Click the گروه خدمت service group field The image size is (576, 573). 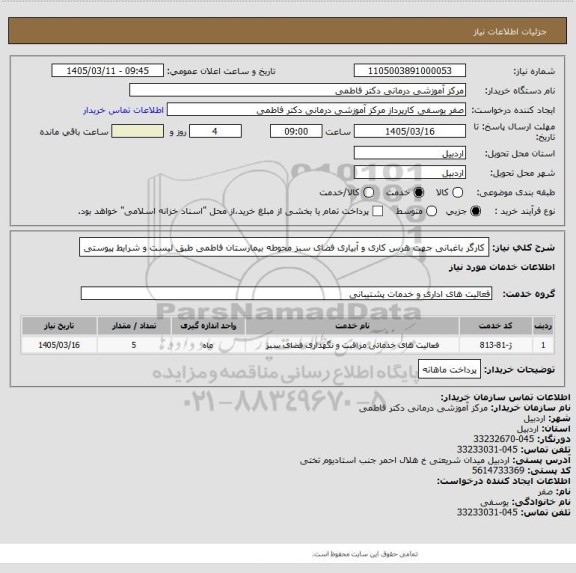pos(286,293)
